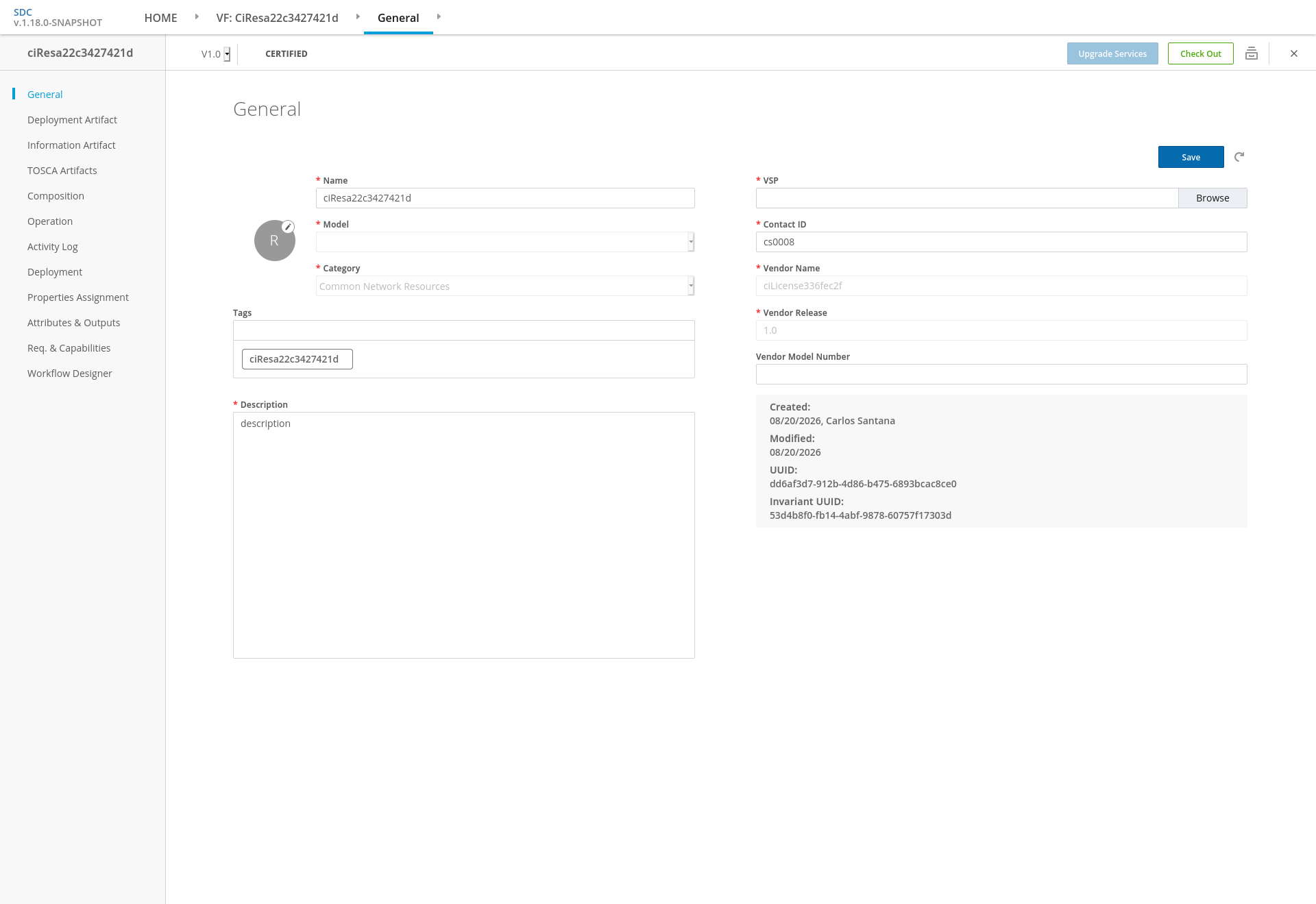Expand the breadcrumb arrow after VF: CiResa22c3427421d

358,16
